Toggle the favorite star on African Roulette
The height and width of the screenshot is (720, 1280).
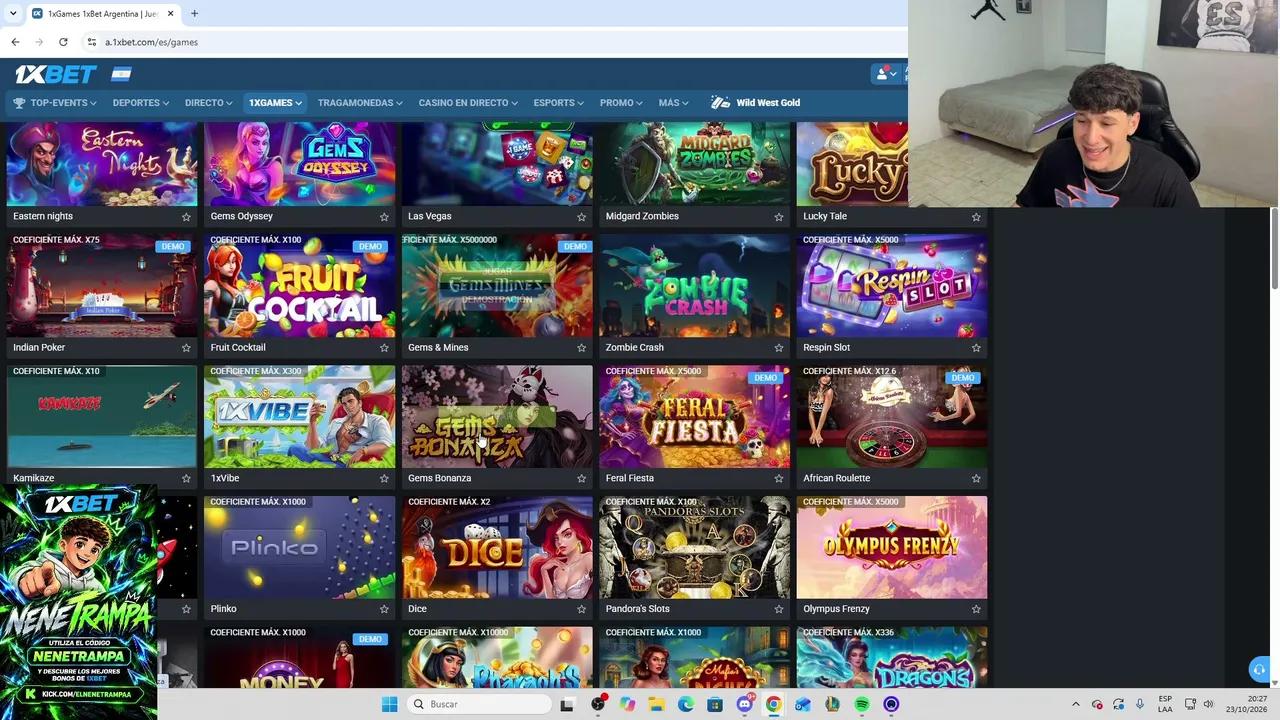tap(976, 478)
